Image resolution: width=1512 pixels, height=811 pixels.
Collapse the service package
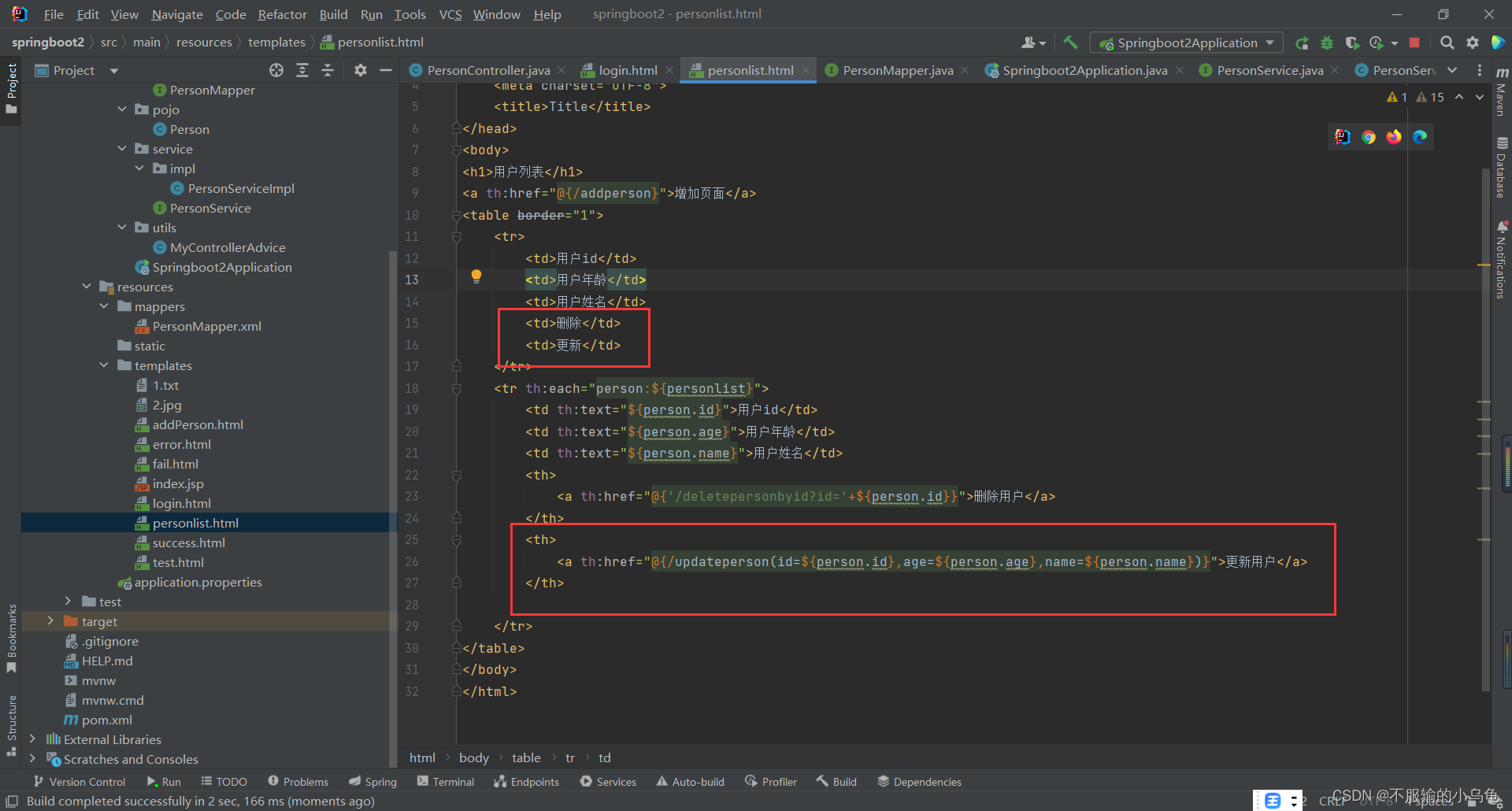click(x=122, y=149)
